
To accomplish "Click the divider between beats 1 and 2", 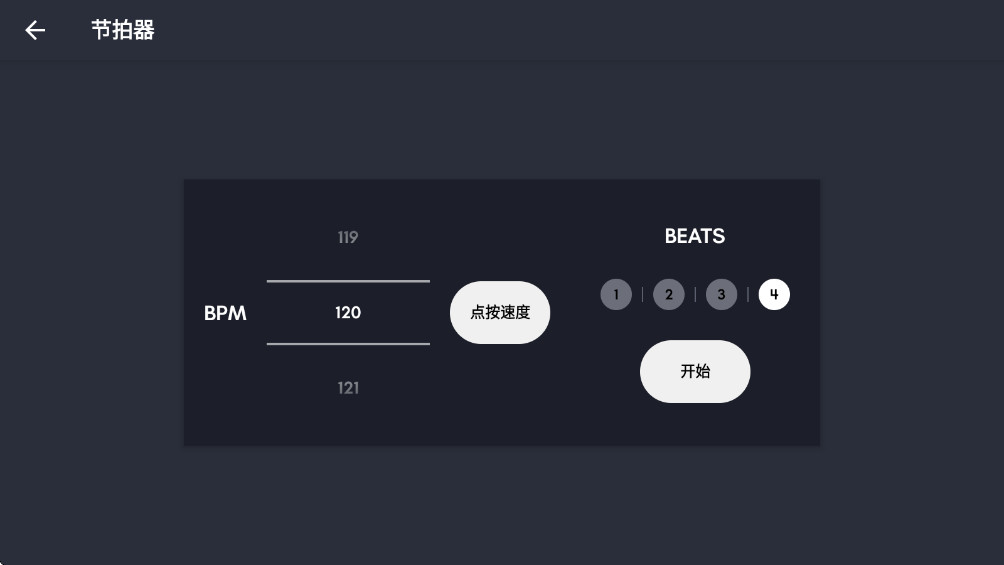I will [x=642, y=295].
